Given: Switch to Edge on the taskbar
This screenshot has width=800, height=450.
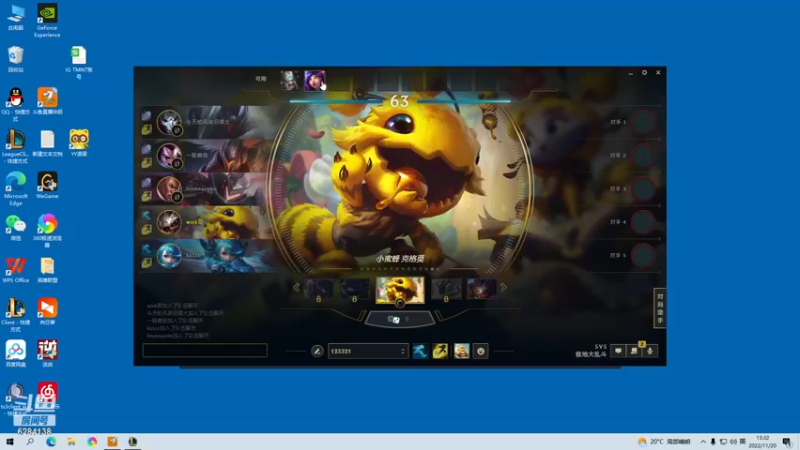Looking at the screenshot, I should pos(51,442).
